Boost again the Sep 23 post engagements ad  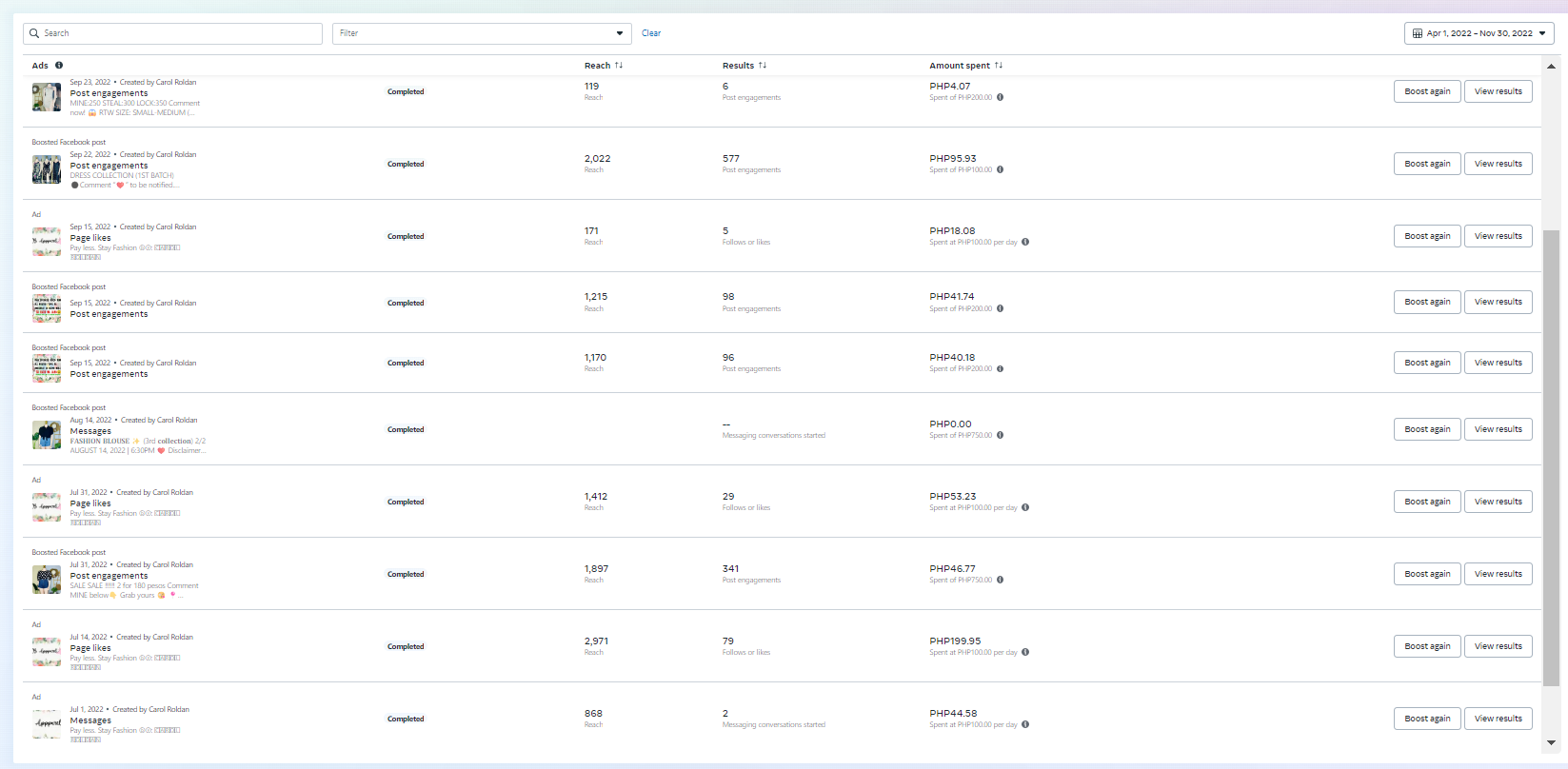[x=1427, y=91]
